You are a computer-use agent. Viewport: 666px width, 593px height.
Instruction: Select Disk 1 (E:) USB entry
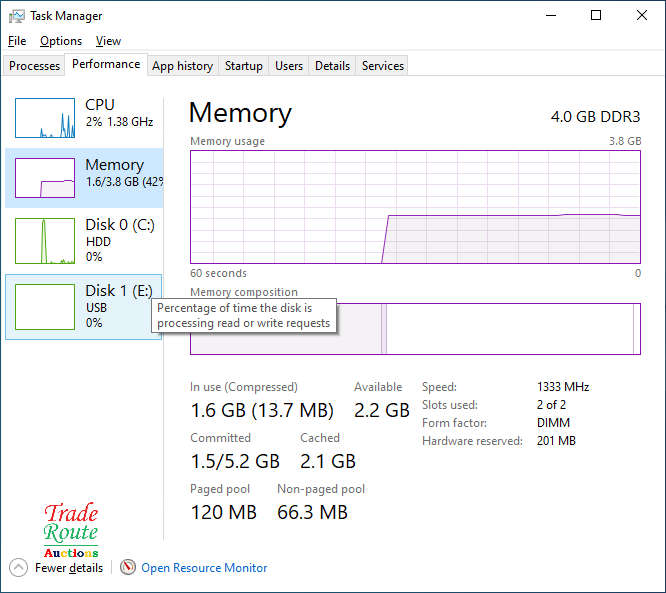click(84, 306)
